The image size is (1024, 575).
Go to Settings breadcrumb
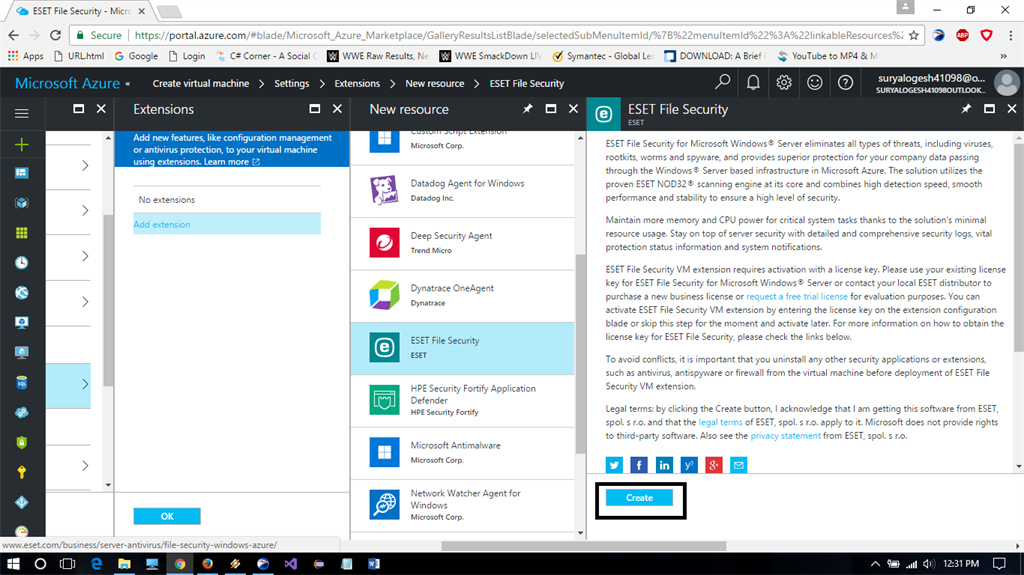click(x=291, y=84)
